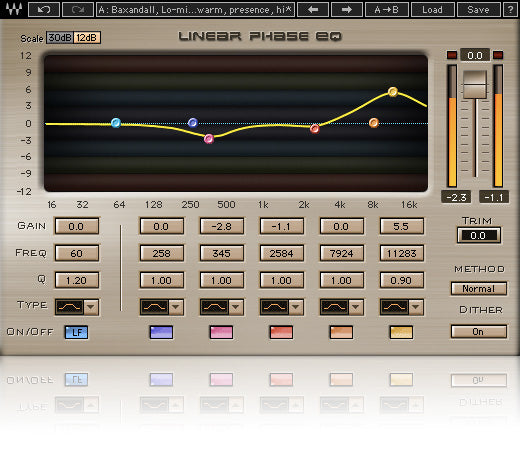Click the LF band filter shape icon
Screen dimensions: 520x450
pyautogui.click(x=69, y=307)
